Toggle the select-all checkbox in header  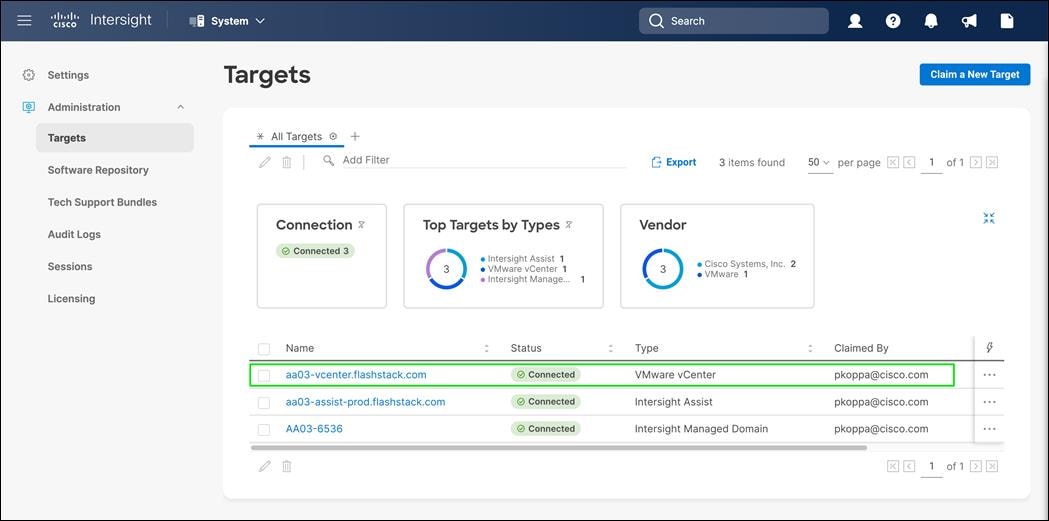pos(264,348)
